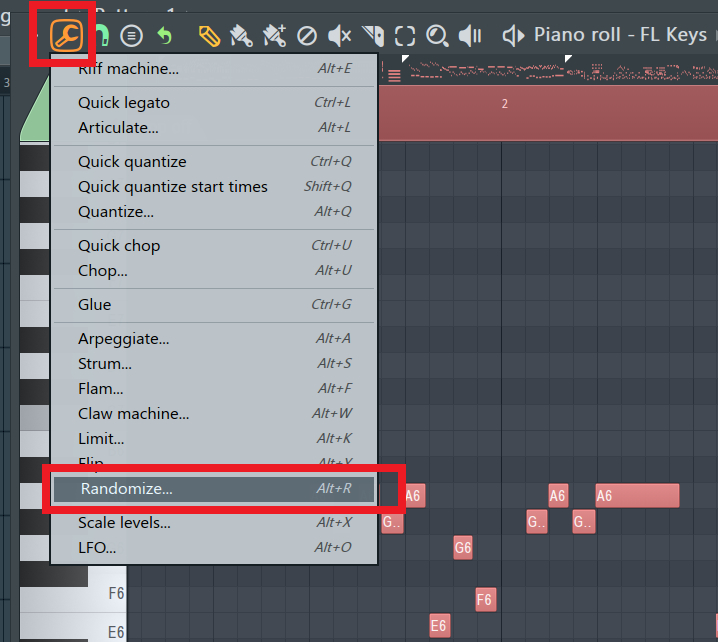The image size is (718, 642).
Task: Select the Delete tool icon
Action: click(307, 37)
